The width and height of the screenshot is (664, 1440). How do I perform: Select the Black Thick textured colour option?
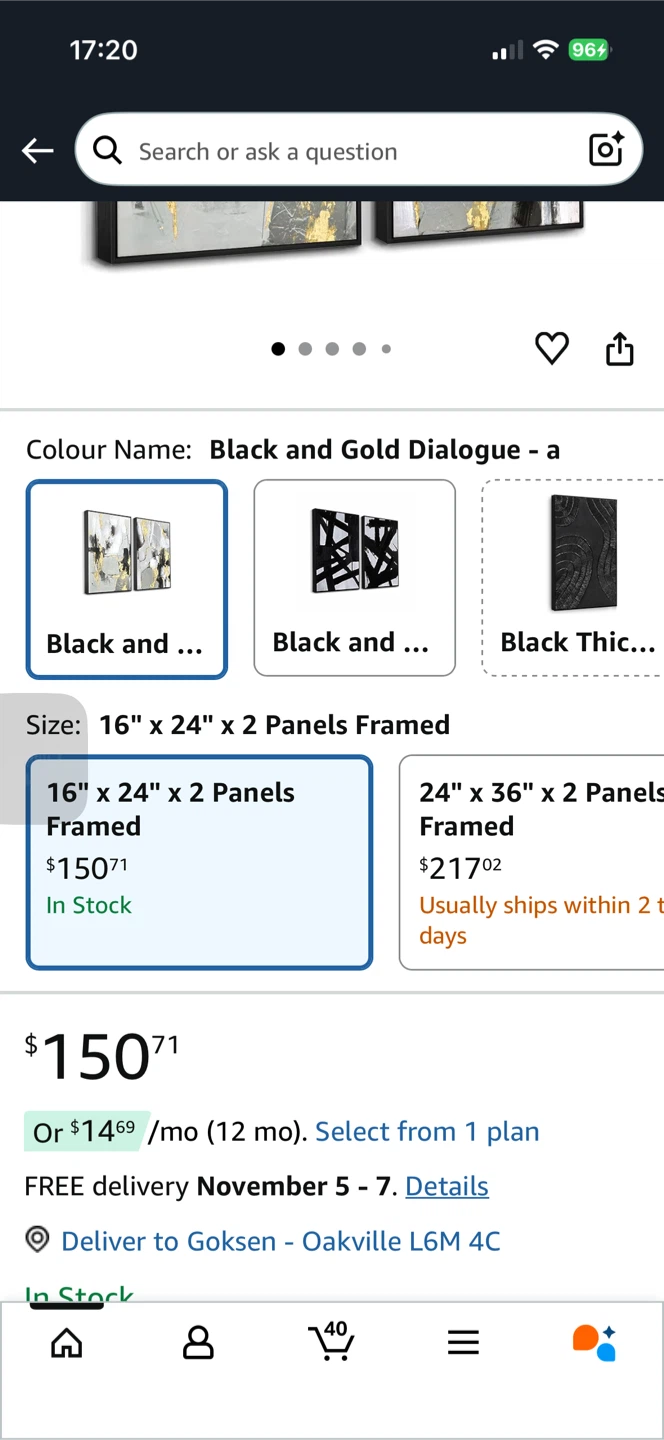coord(575,577)
